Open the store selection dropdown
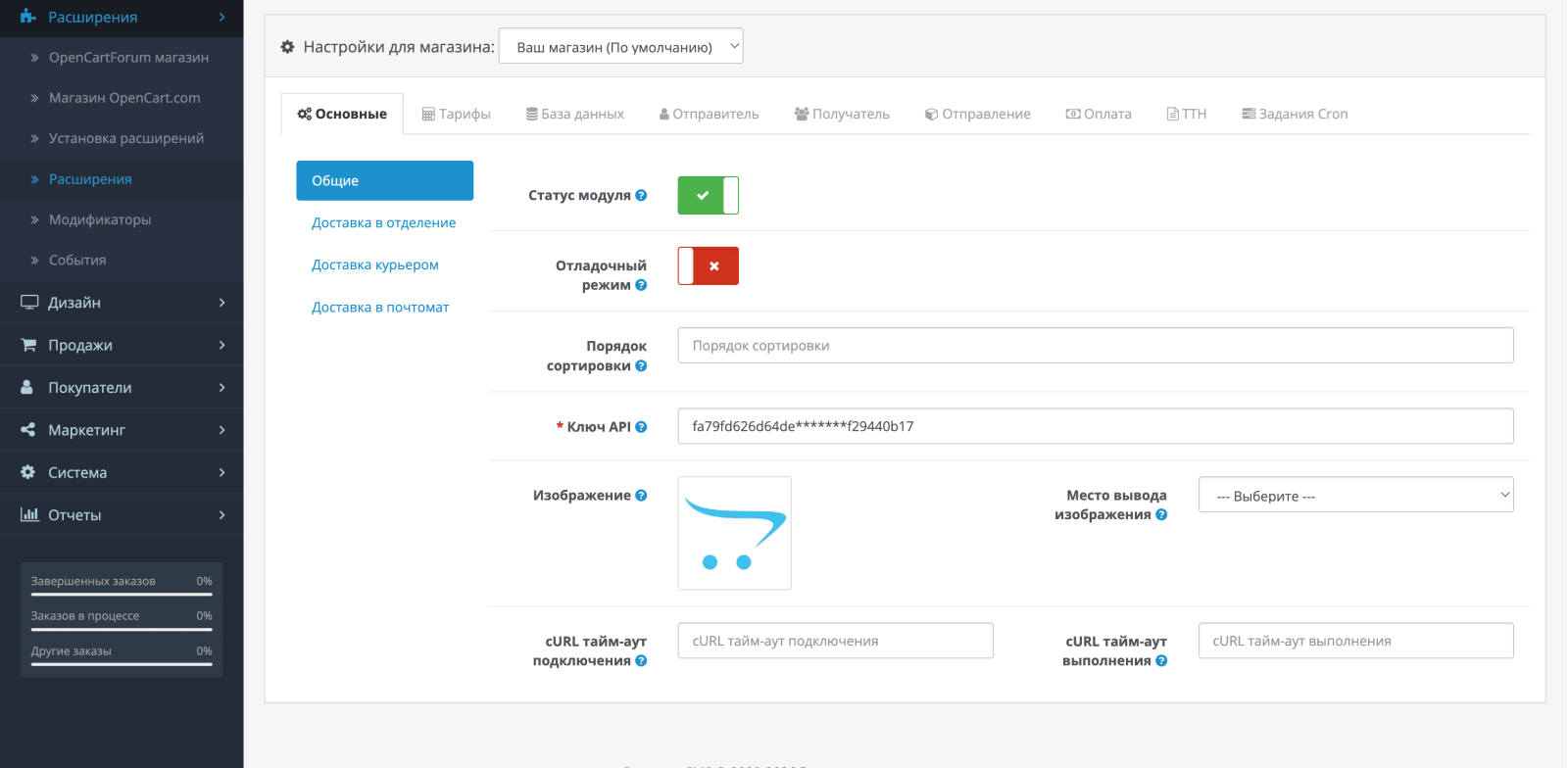This screenshot has height=768, width=1568. point(621,46)
